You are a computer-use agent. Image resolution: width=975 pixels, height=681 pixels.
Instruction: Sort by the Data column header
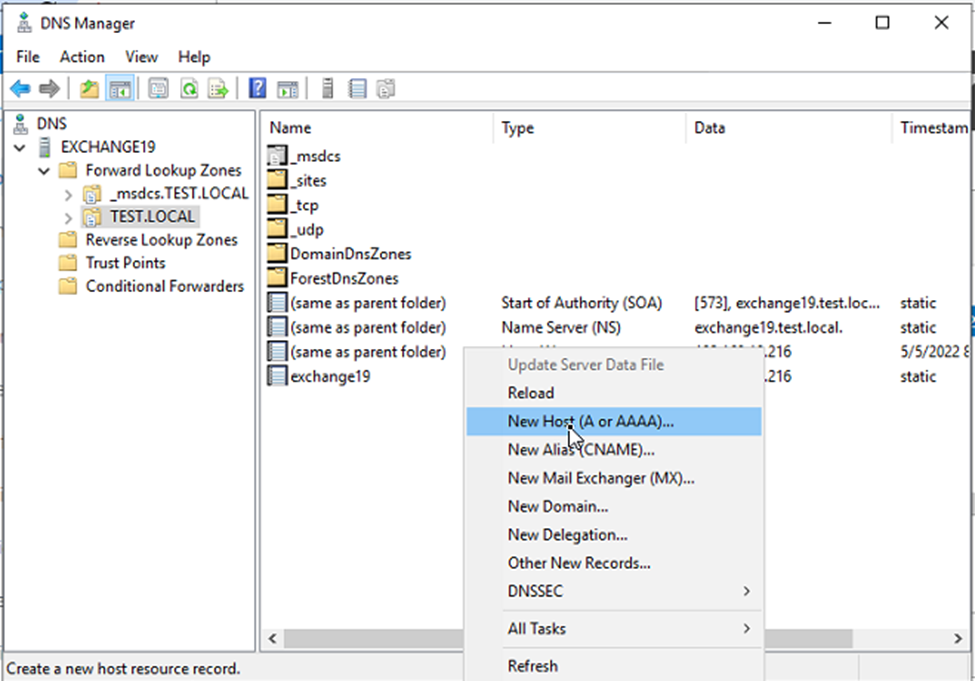point(788,128)
